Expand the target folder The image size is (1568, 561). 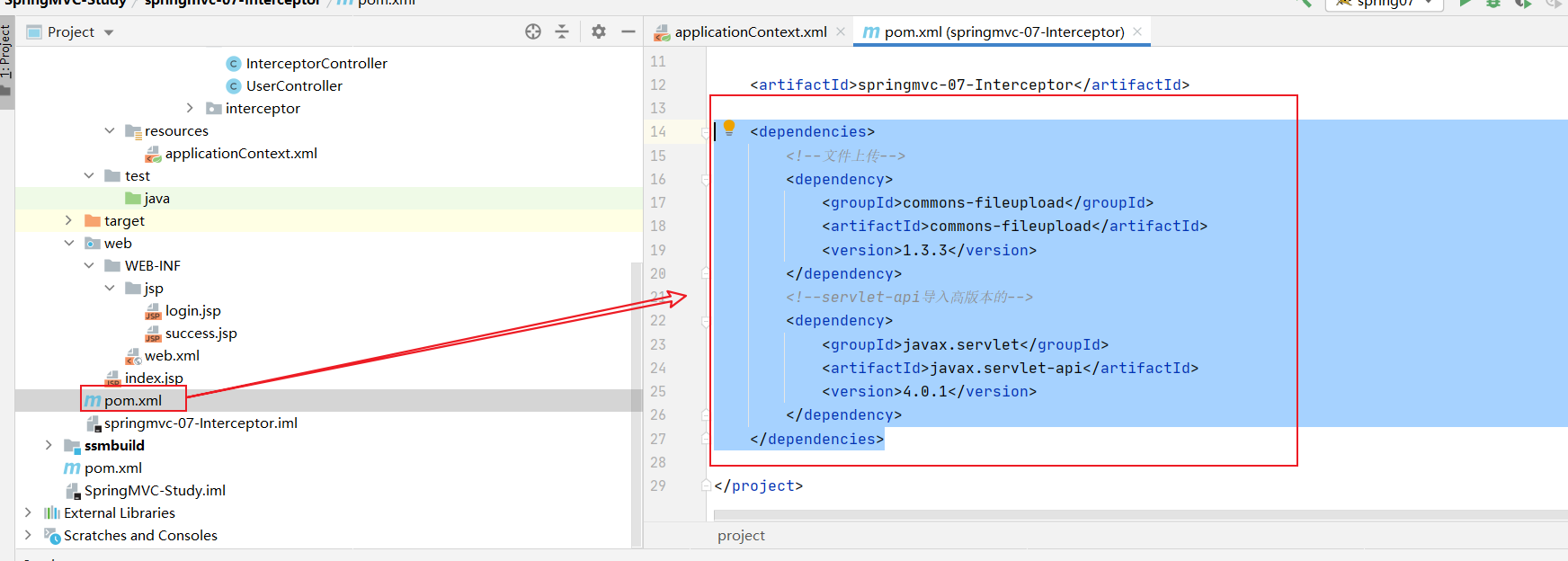68,220
